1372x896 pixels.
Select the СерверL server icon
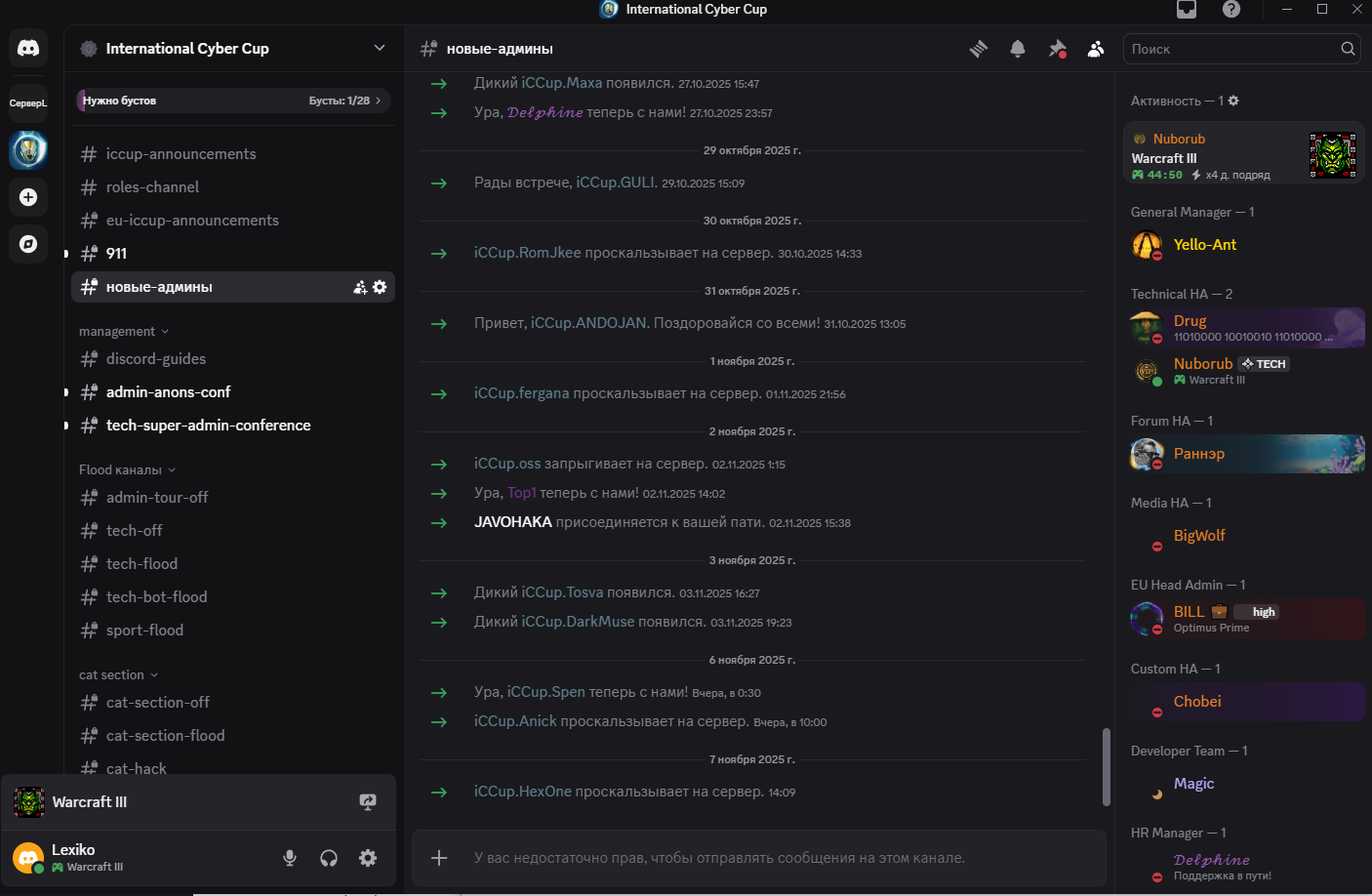(28, 102)
